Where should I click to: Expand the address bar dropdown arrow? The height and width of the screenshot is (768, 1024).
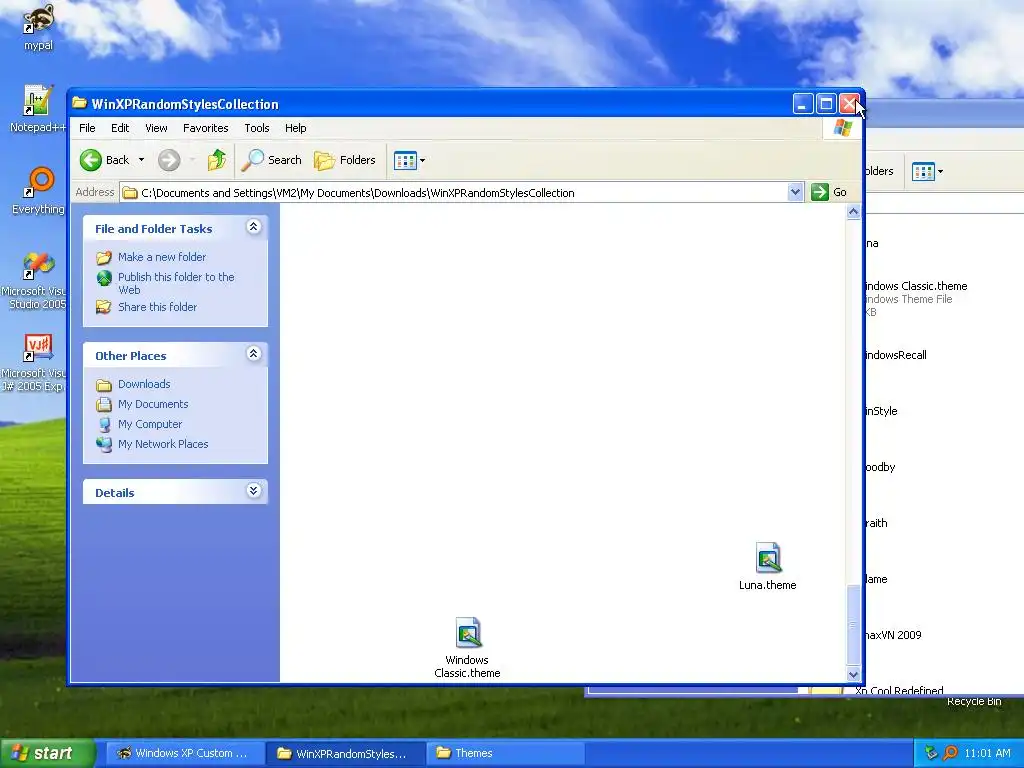[795, 192]
